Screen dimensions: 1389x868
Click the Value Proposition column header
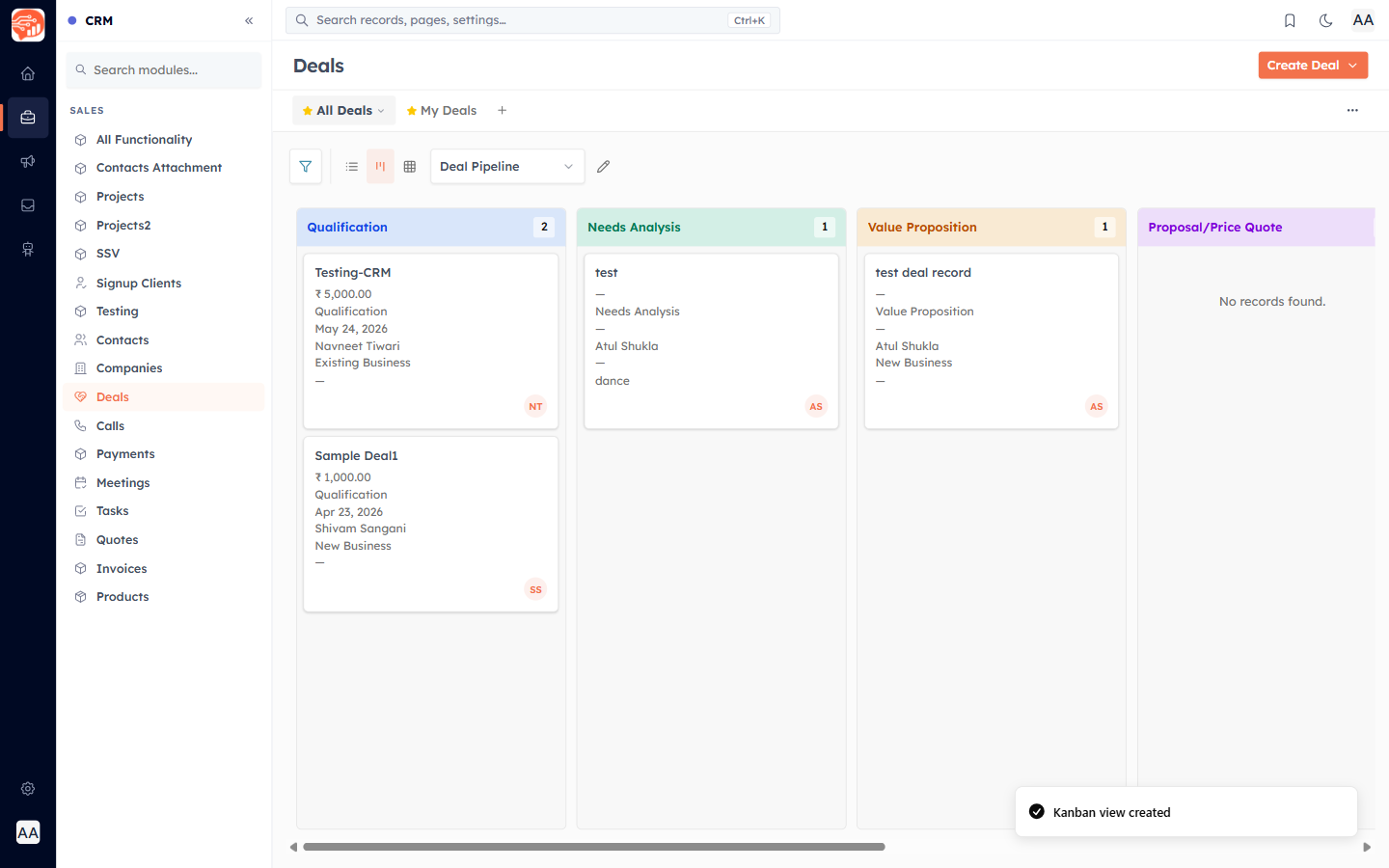point(991,228)
